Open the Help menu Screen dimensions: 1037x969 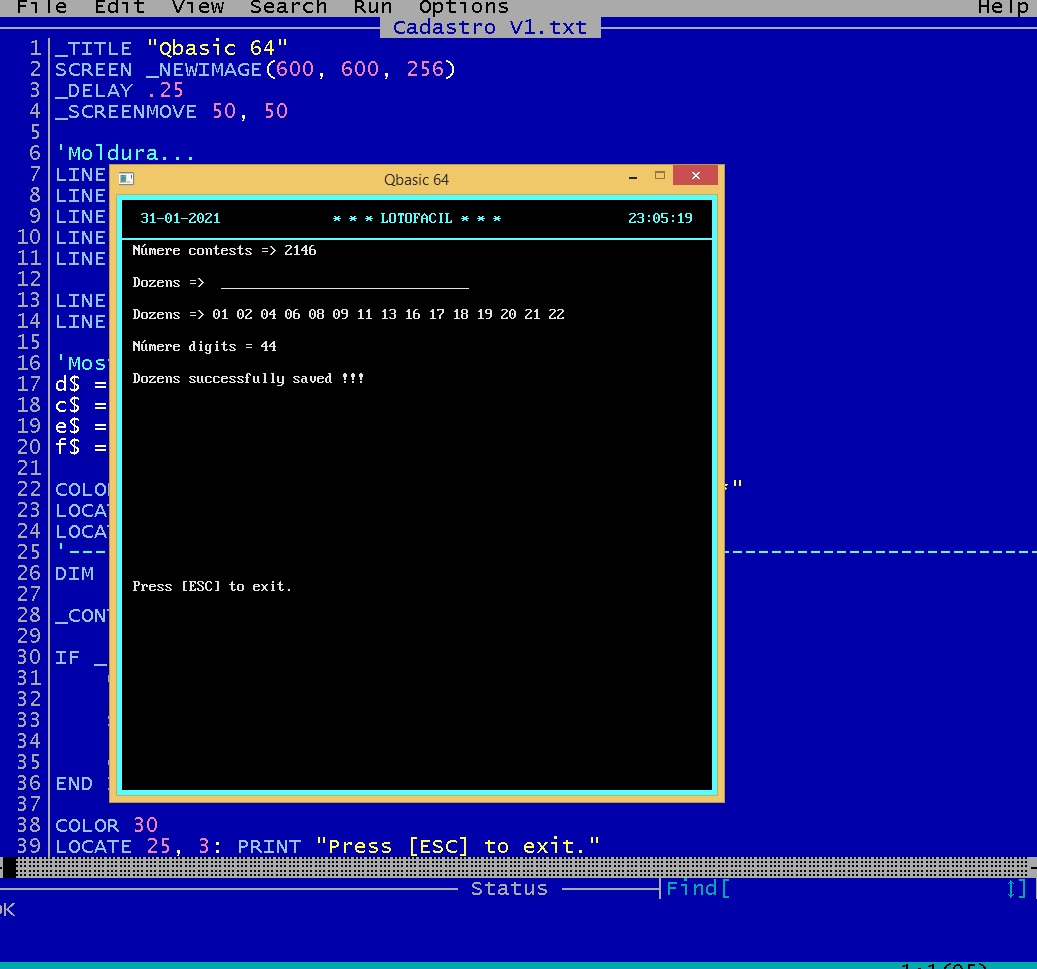click(1002, 8)
